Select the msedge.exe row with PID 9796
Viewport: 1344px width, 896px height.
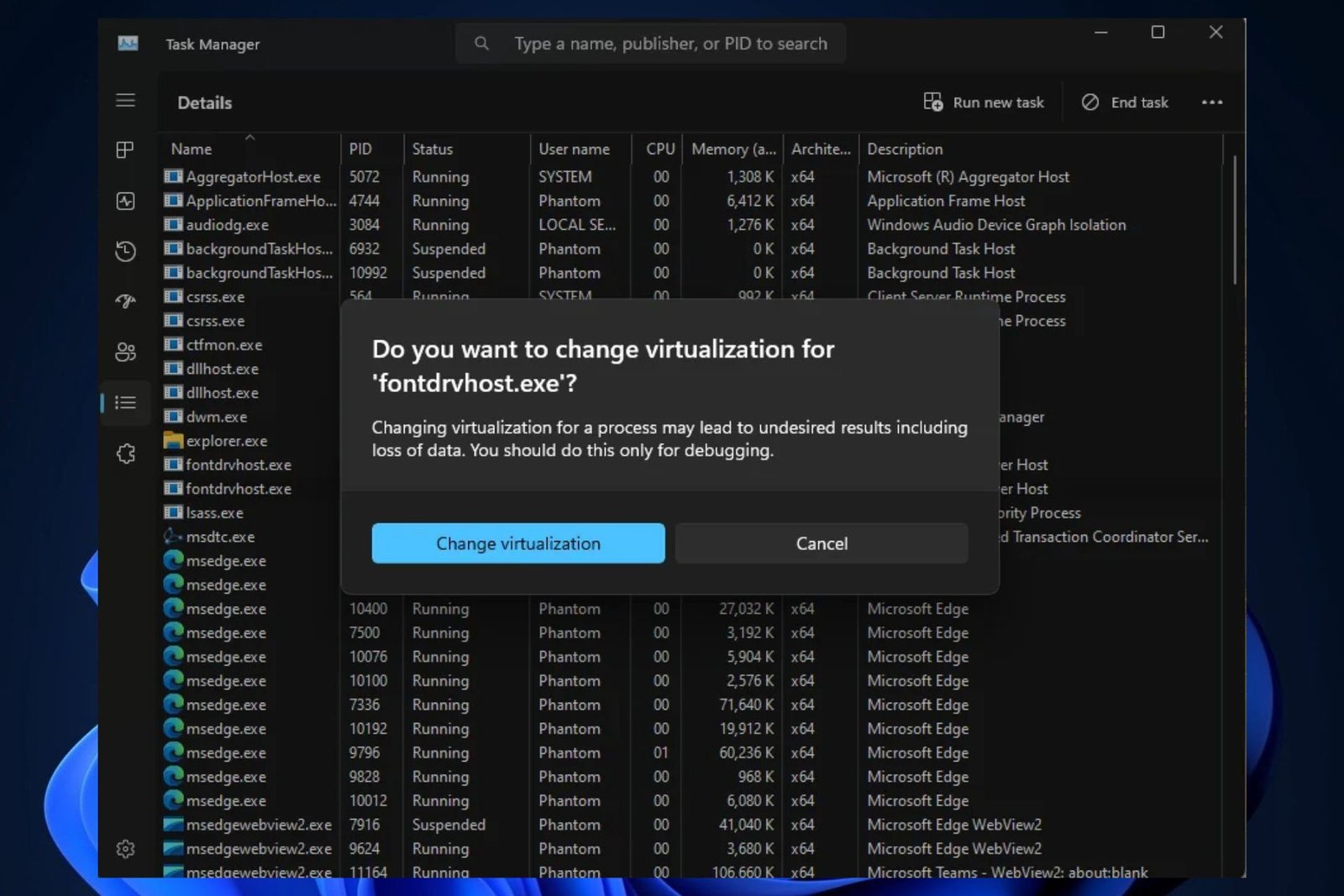point(690,752)
